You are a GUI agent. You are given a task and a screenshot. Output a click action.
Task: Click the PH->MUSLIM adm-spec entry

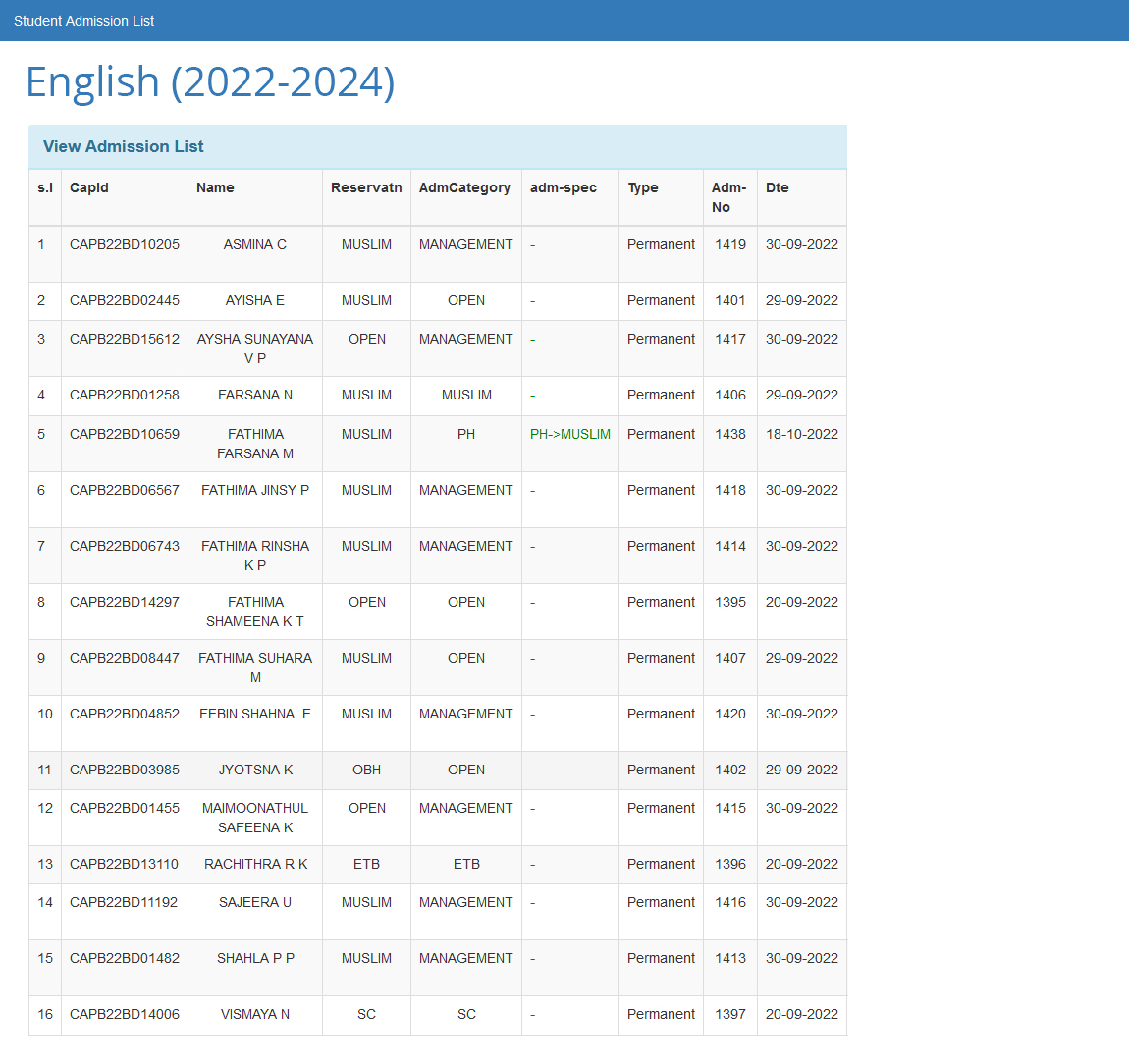(570, 434)
